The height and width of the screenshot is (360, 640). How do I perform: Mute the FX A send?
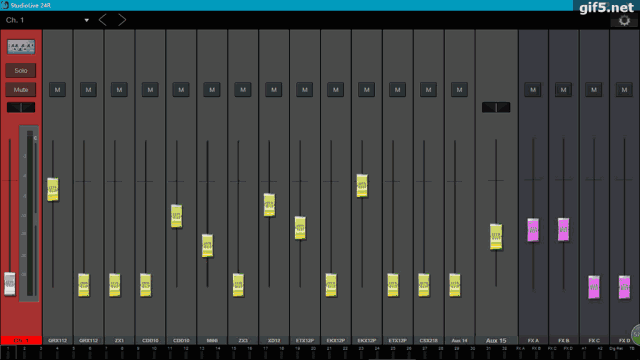[x=533, y=90]
